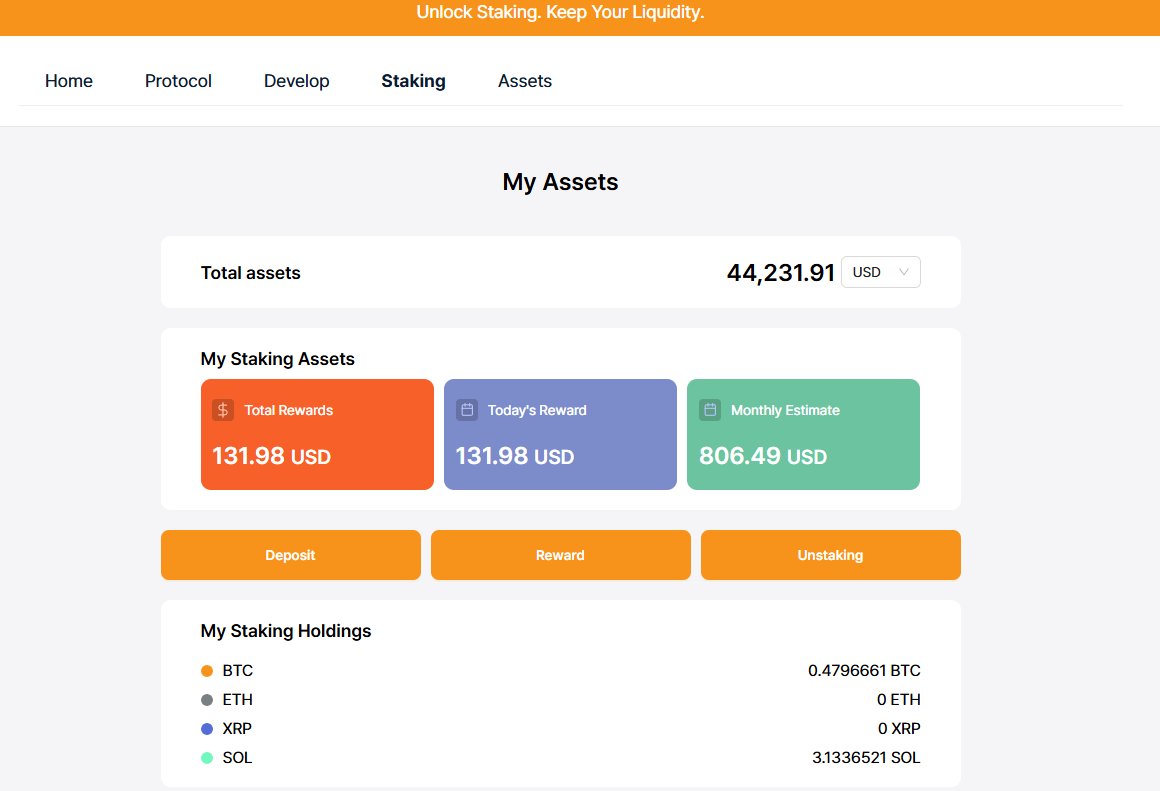The width and height of the screenshot is (1160, 791).
Task: Click the gray ETH dot in holdings
Action: point(207,700)
